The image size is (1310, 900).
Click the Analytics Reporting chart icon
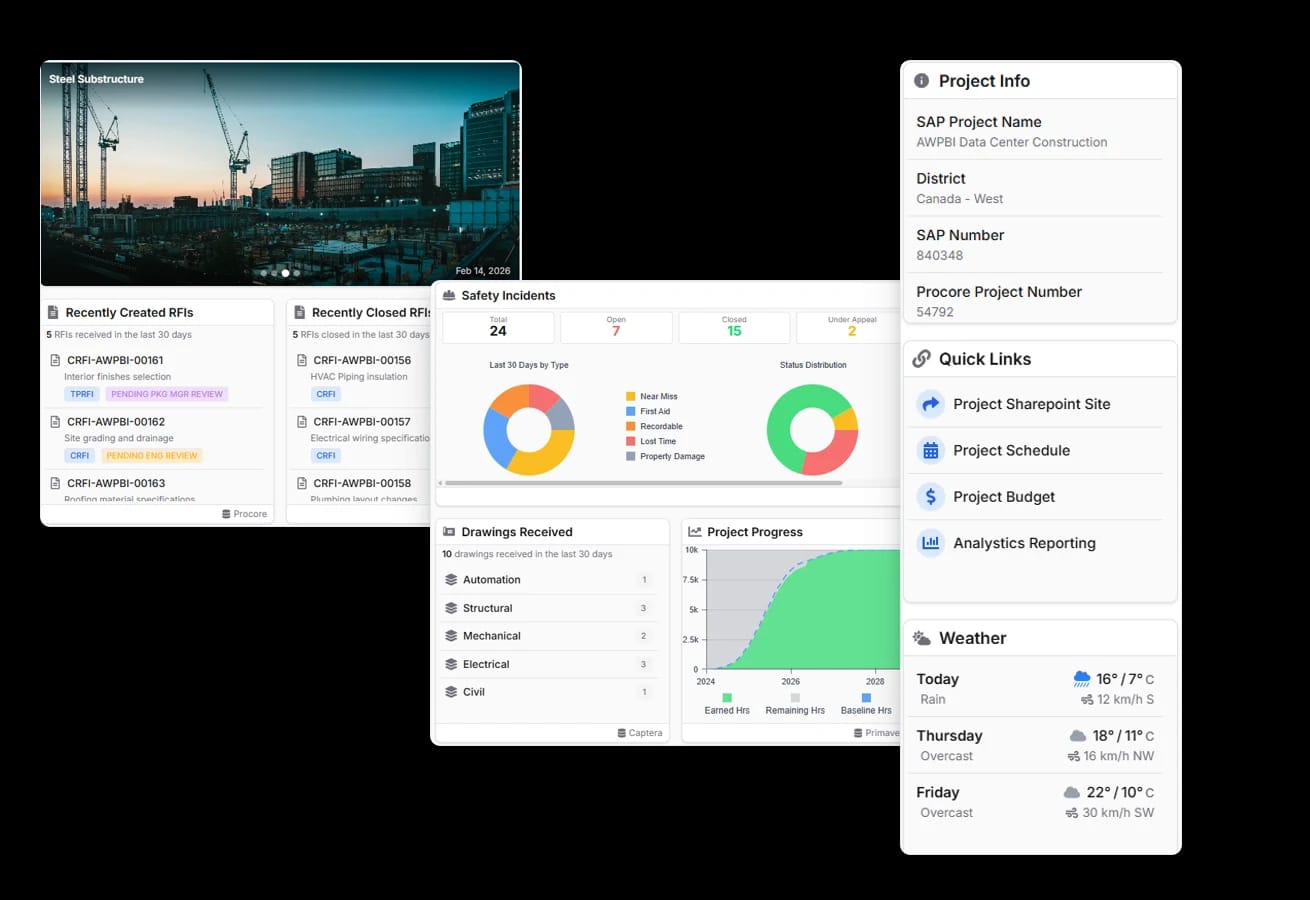click(x=931, y=543)
